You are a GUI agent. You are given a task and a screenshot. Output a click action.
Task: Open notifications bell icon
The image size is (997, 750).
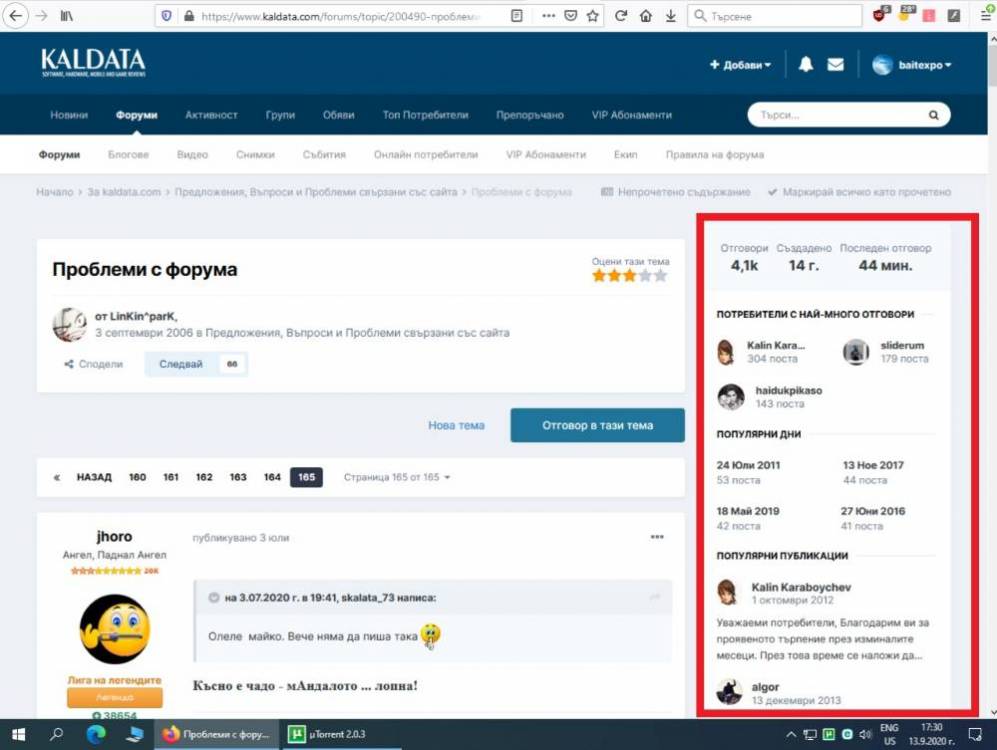806,64
